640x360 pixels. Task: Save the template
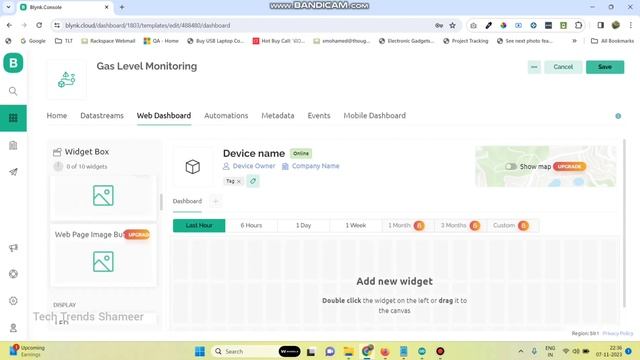click(x=605, y=67)
